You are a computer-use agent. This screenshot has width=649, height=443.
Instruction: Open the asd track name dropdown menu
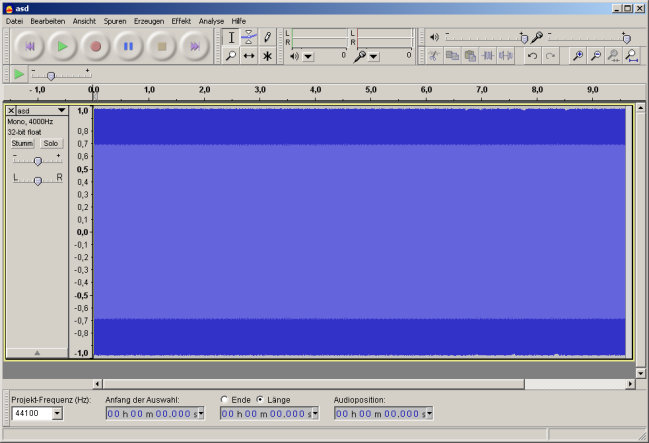pos(61,110)
